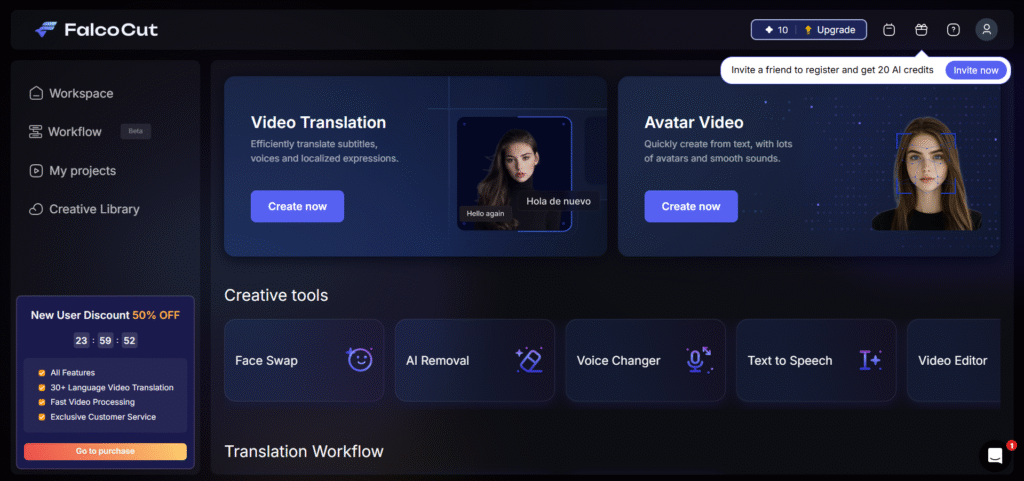Click the Beta badge next to Workflow

tap(135, 131)
